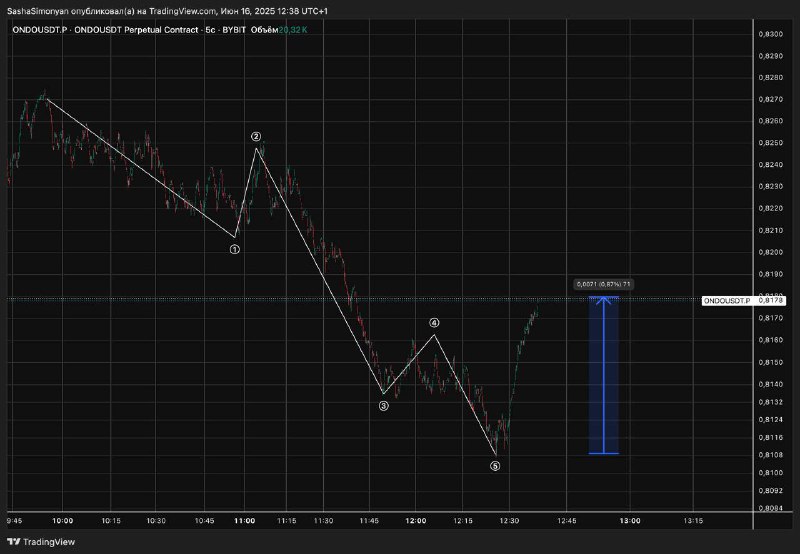Click the 0,0071 (0,87%) measurement tooltip
This screenshot has width=800, height=554.
pyautogui.click(x=604, y=284)
